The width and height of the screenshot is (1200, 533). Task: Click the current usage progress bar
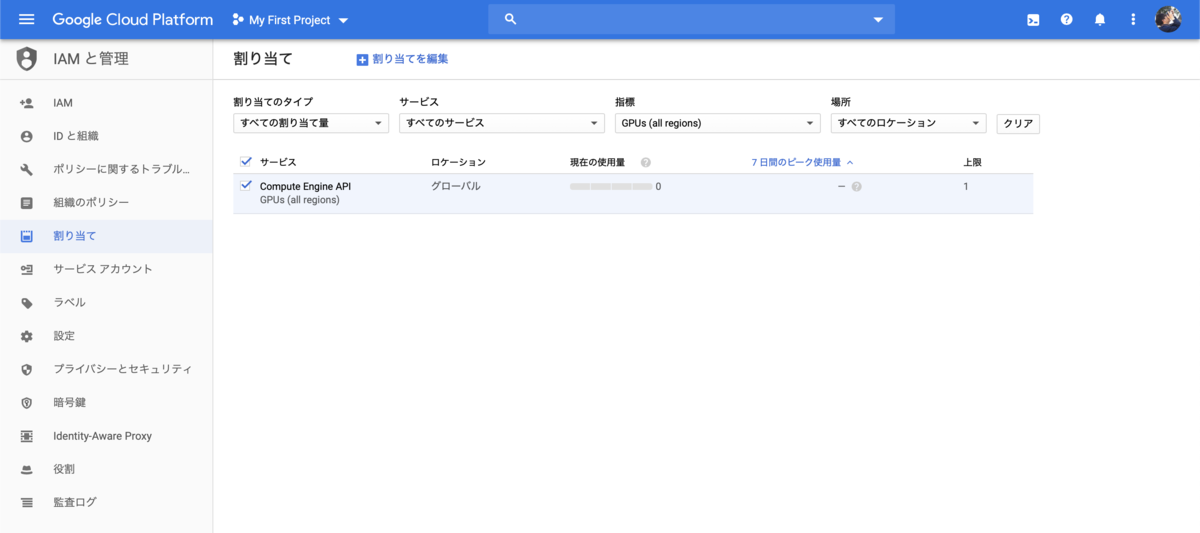[x=611, y=186]
